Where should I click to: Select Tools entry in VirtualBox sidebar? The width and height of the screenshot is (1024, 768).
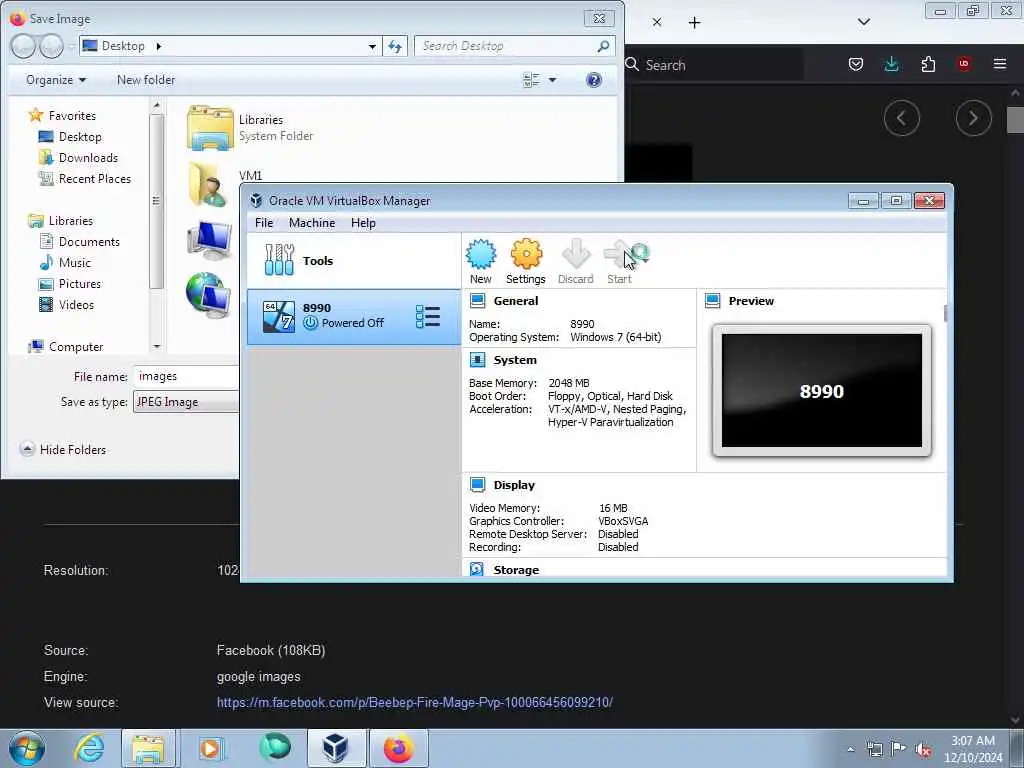pyautogui.click(x=353, y=261)
